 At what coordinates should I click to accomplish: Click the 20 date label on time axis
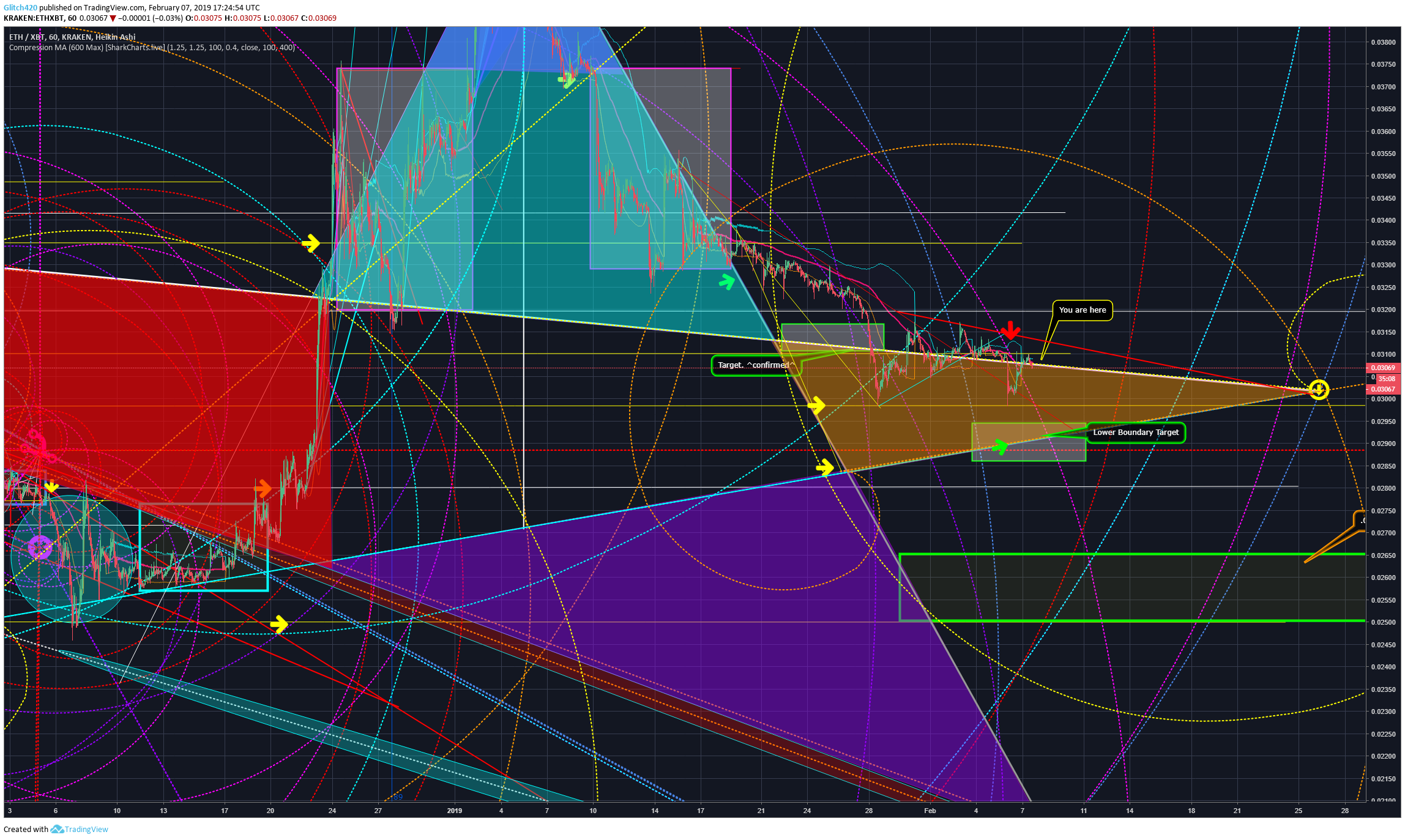(x=270, y=811)
